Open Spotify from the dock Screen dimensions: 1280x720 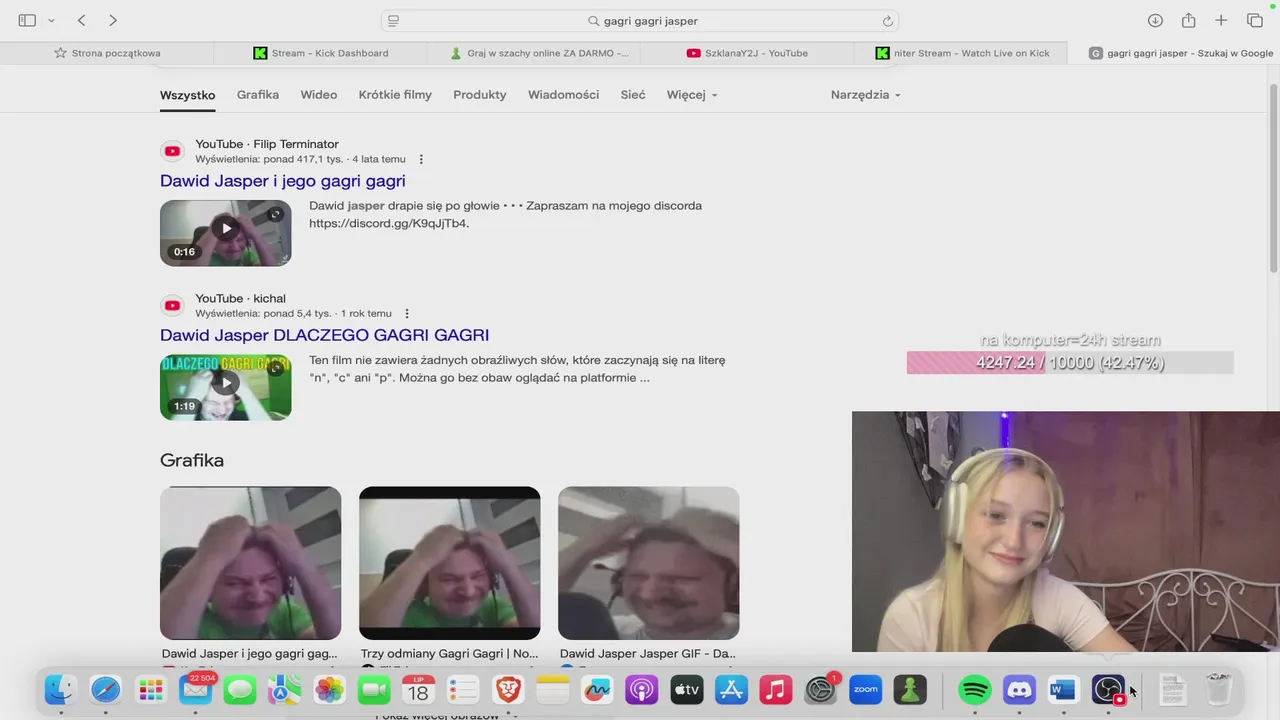(x=974, y=689)
